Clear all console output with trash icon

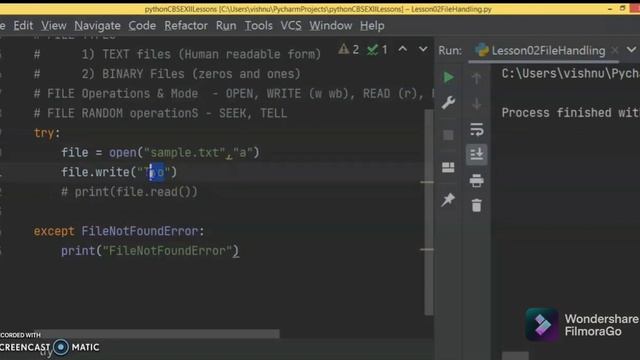[476, 205]
